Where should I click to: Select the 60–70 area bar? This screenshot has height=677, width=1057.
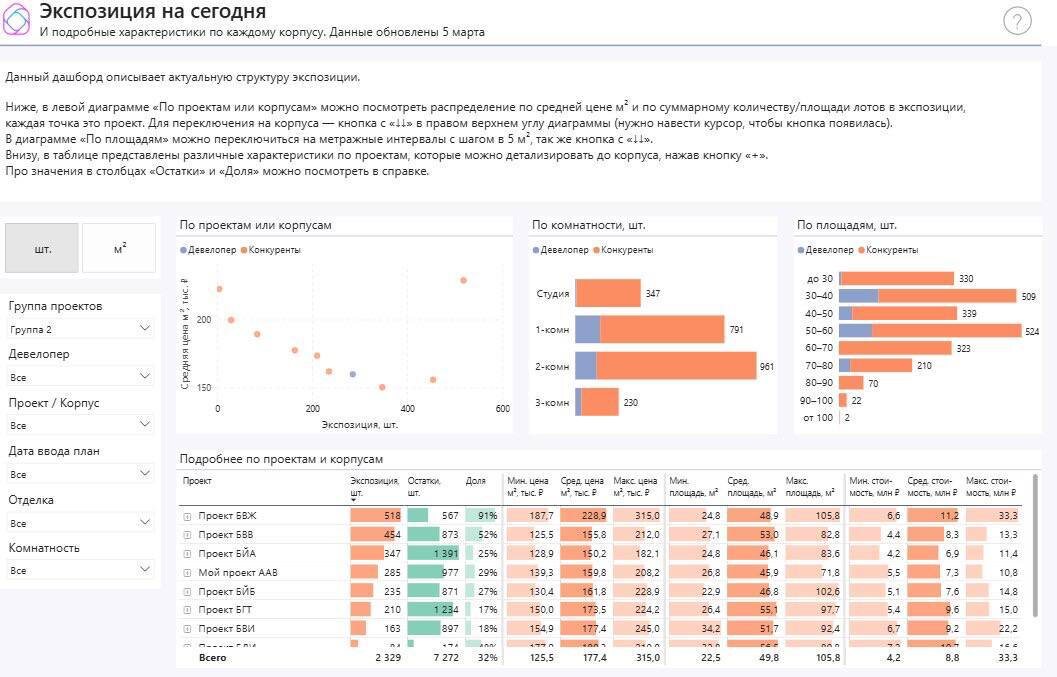895,348
